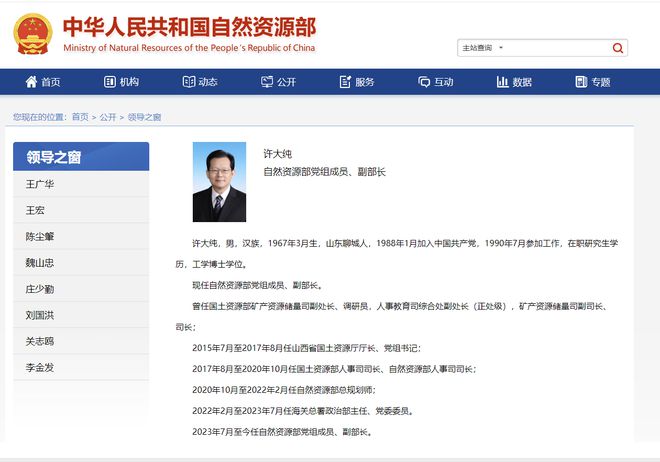Click 首页 in the breadcrumb trail
Image resolution: width=660 pixels, height=462 pixels.
pyautogui.click(x=80, y=117)
